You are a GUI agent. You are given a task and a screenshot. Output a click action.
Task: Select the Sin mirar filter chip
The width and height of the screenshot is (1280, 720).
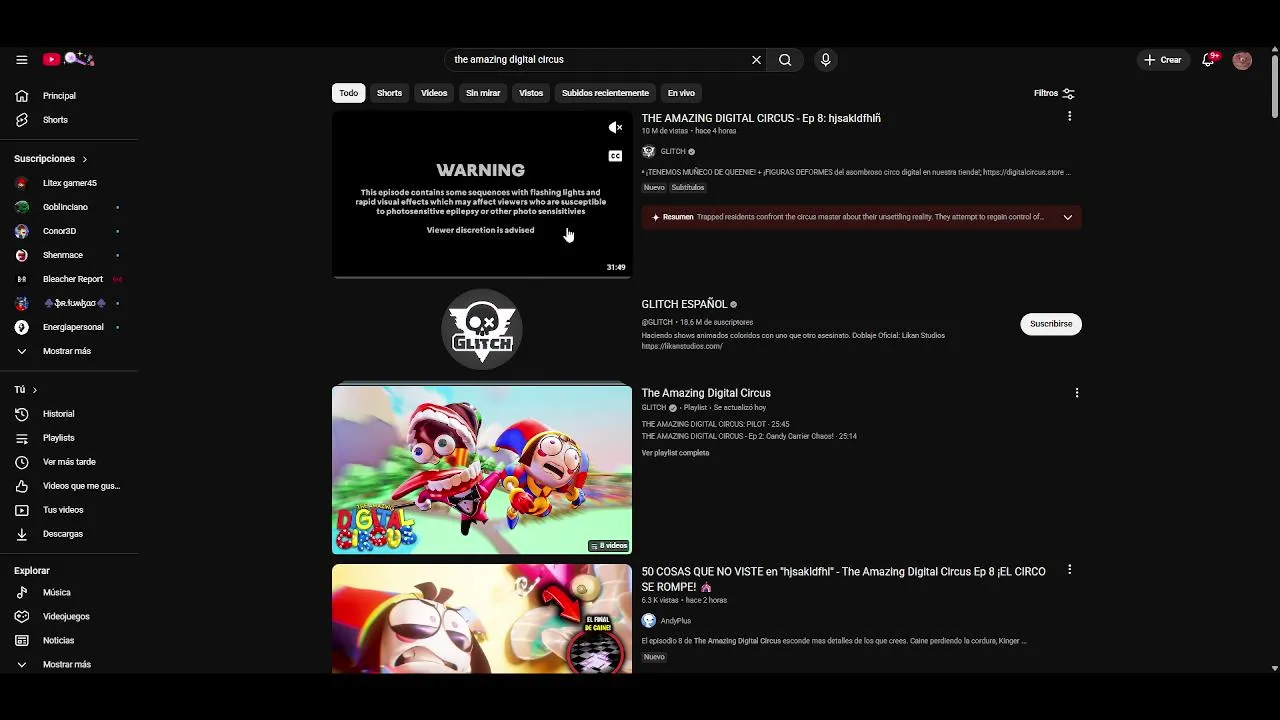coord(483,93)
